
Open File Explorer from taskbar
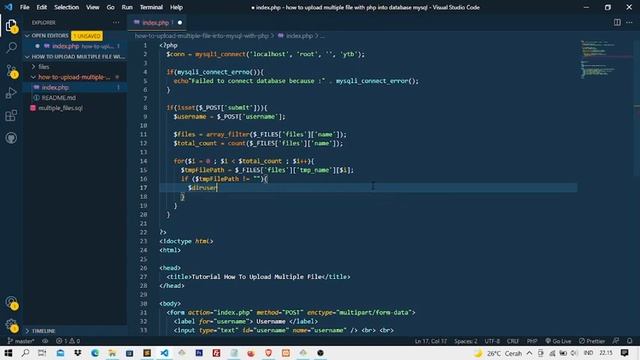[112, 353]
